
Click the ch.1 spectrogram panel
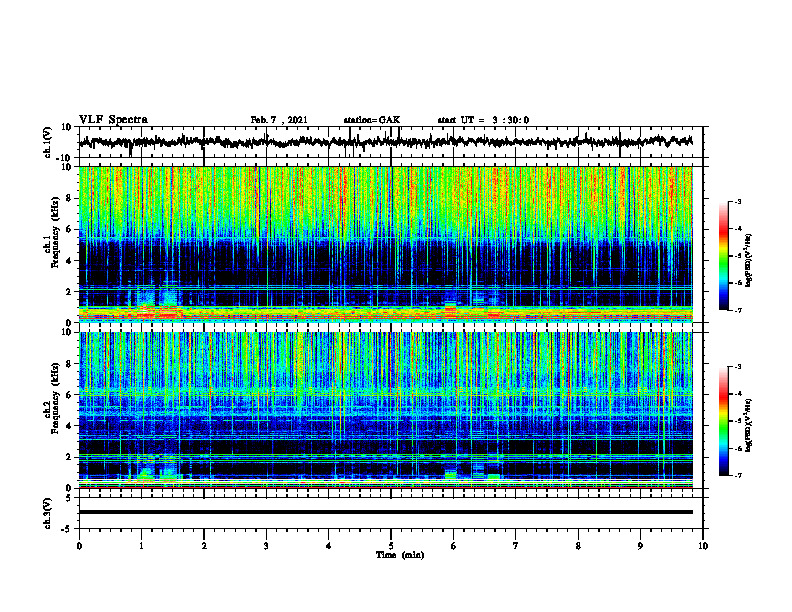(x=386, y=244)
